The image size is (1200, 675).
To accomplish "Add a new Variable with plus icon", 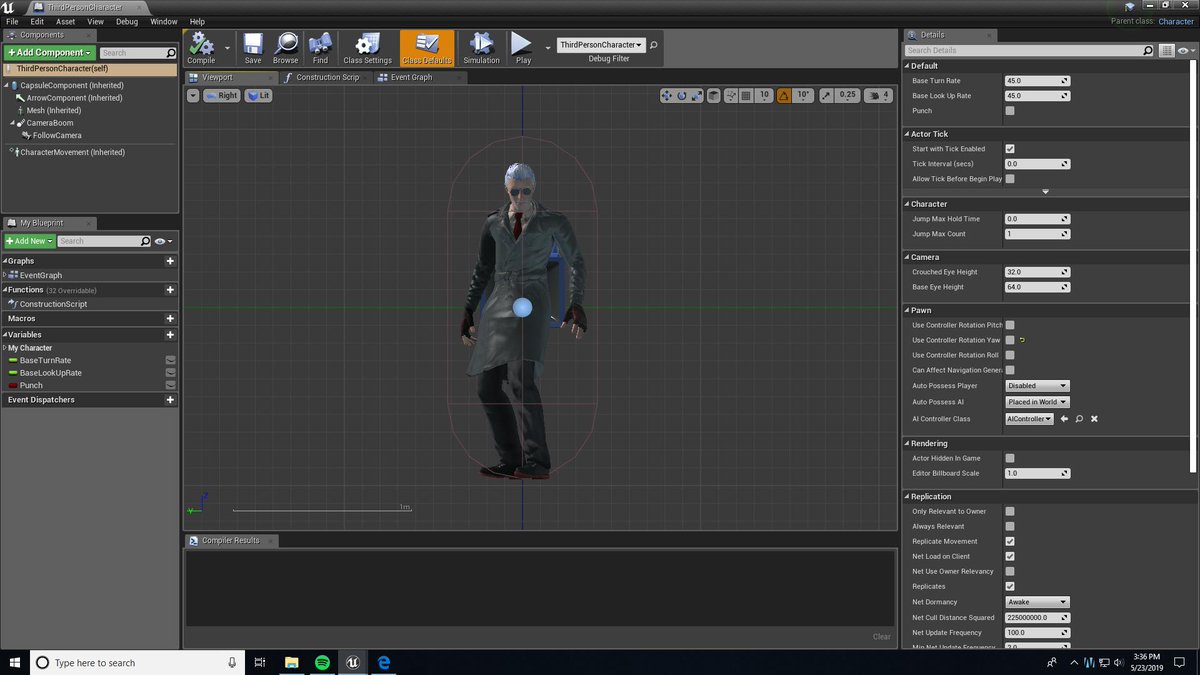I will (x=170, y=335).
